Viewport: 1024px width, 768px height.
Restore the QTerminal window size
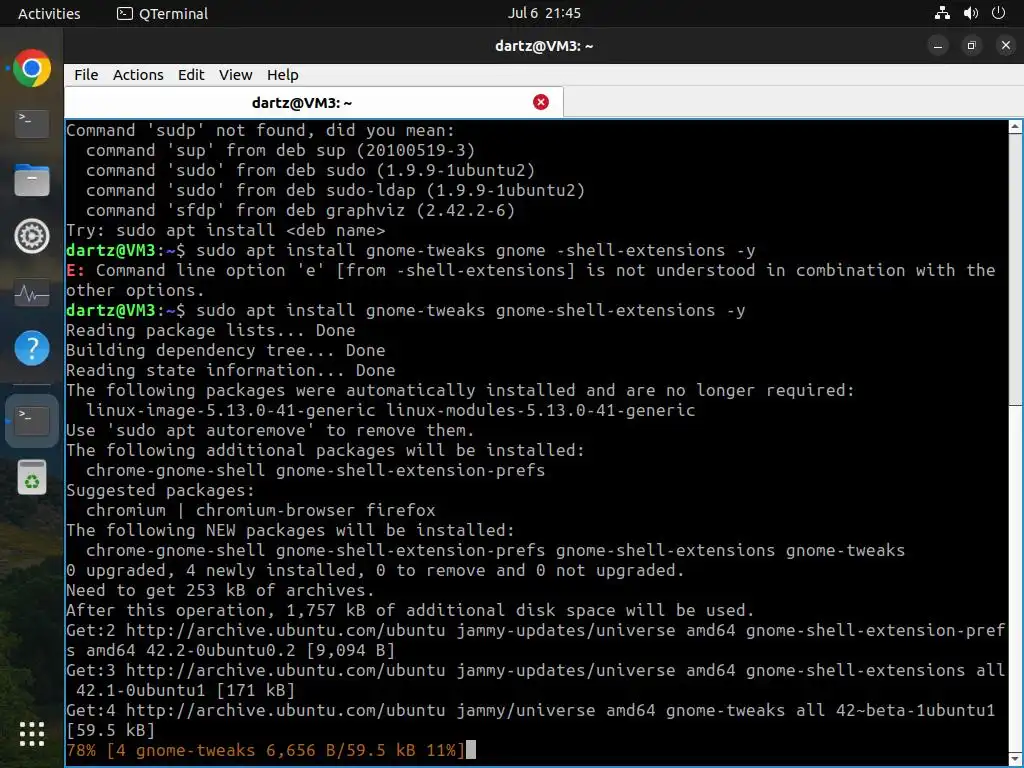coord(971,46)
